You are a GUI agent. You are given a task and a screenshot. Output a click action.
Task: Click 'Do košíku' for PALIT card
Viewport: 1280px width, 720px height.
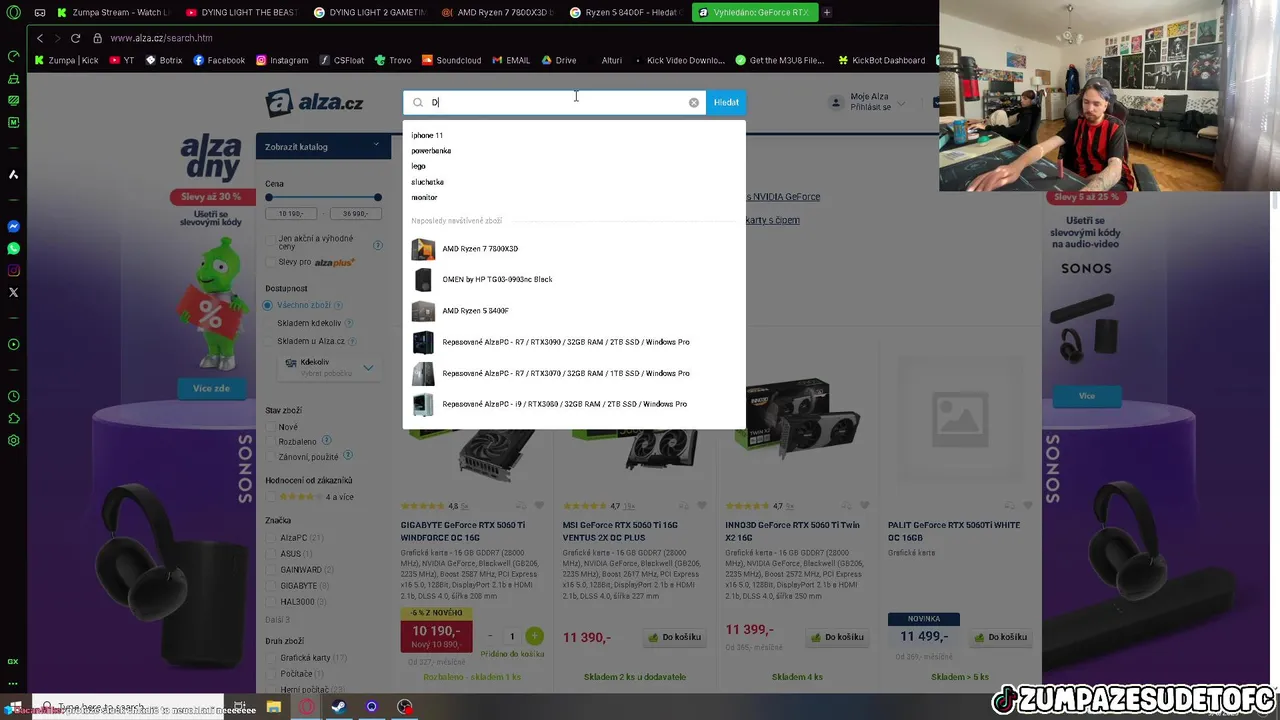click(1000, 637)
